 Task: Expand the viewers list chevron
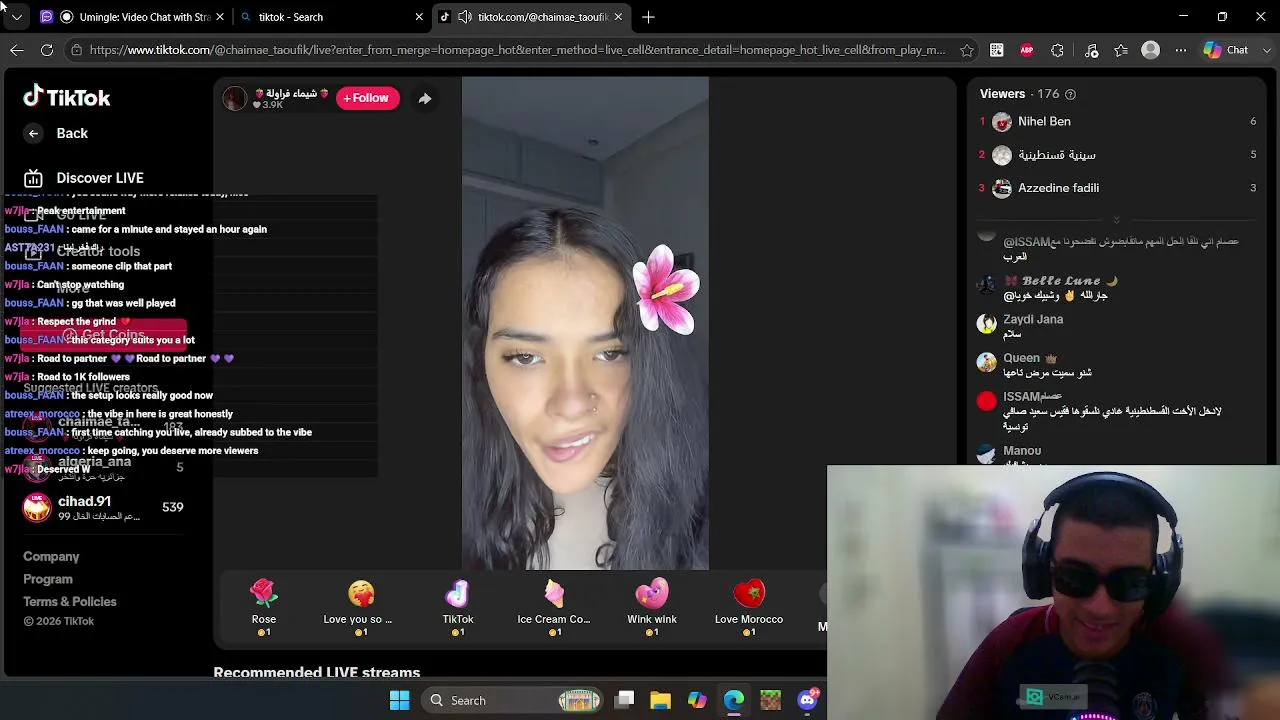pyautogui.click(x=1116, y=220)
